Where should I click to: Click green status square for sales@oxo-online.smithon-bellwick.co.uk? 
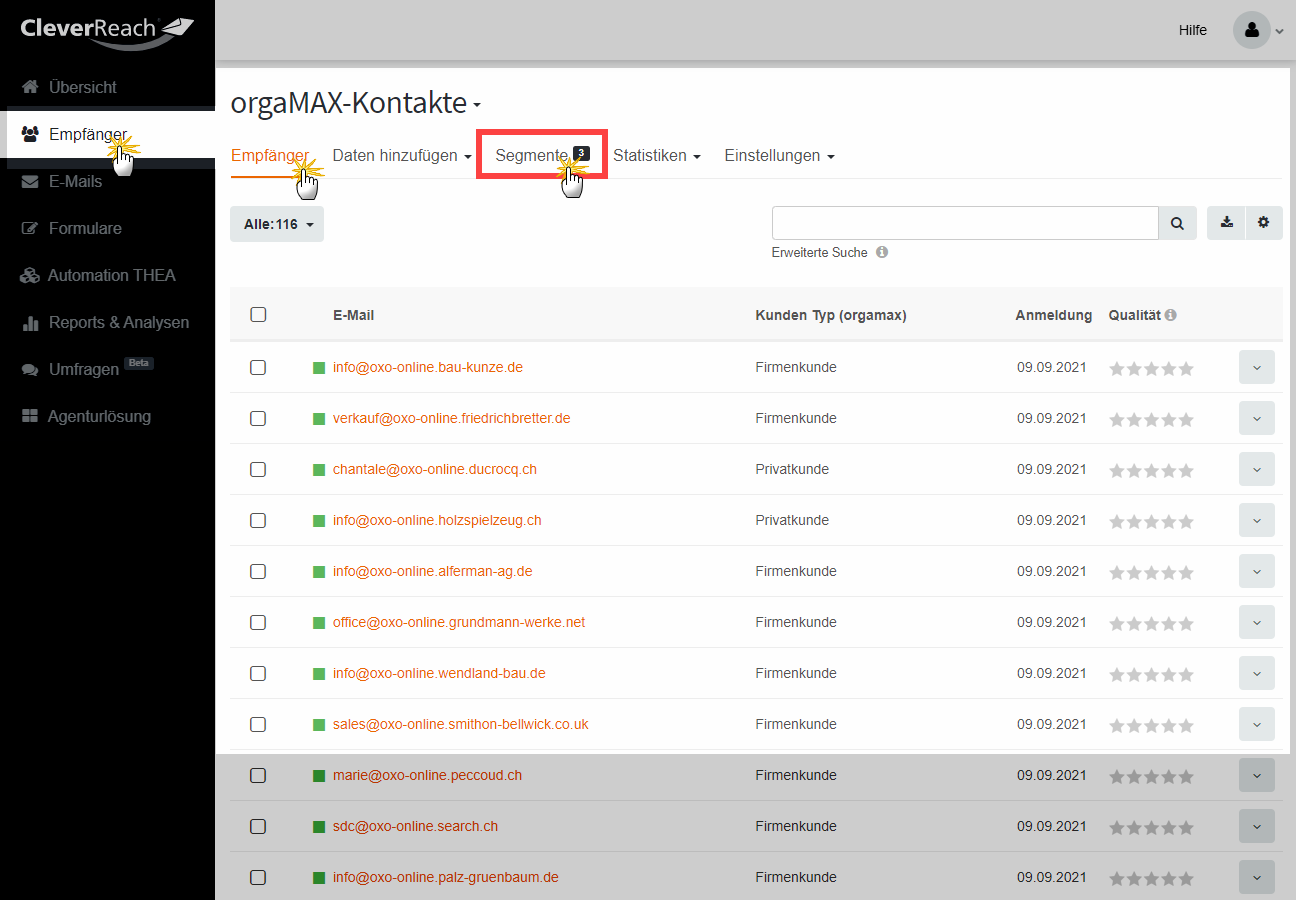(x=319, y=725)
